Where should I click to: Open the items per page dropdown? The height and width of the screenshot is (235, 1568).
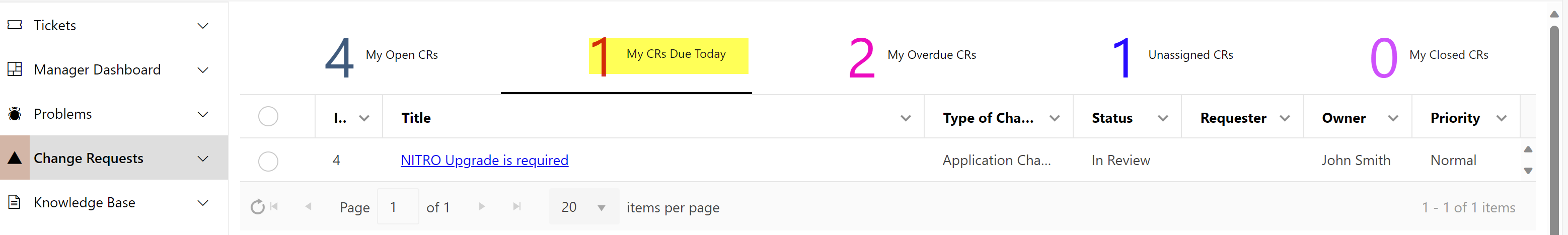[x=601, y=208]
